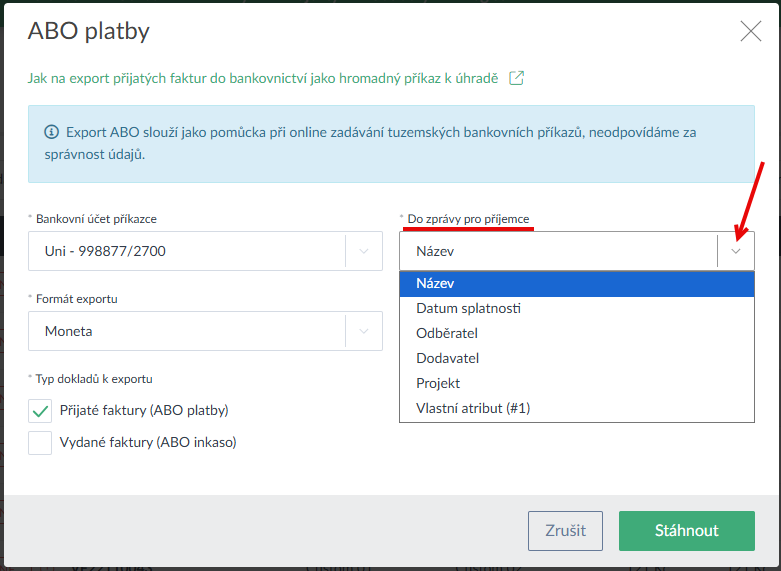This screenshot has height=571, width=781.
Task: Expand the Bankovní účet příkazce dropdown
Action: click(x=364, y=251)
